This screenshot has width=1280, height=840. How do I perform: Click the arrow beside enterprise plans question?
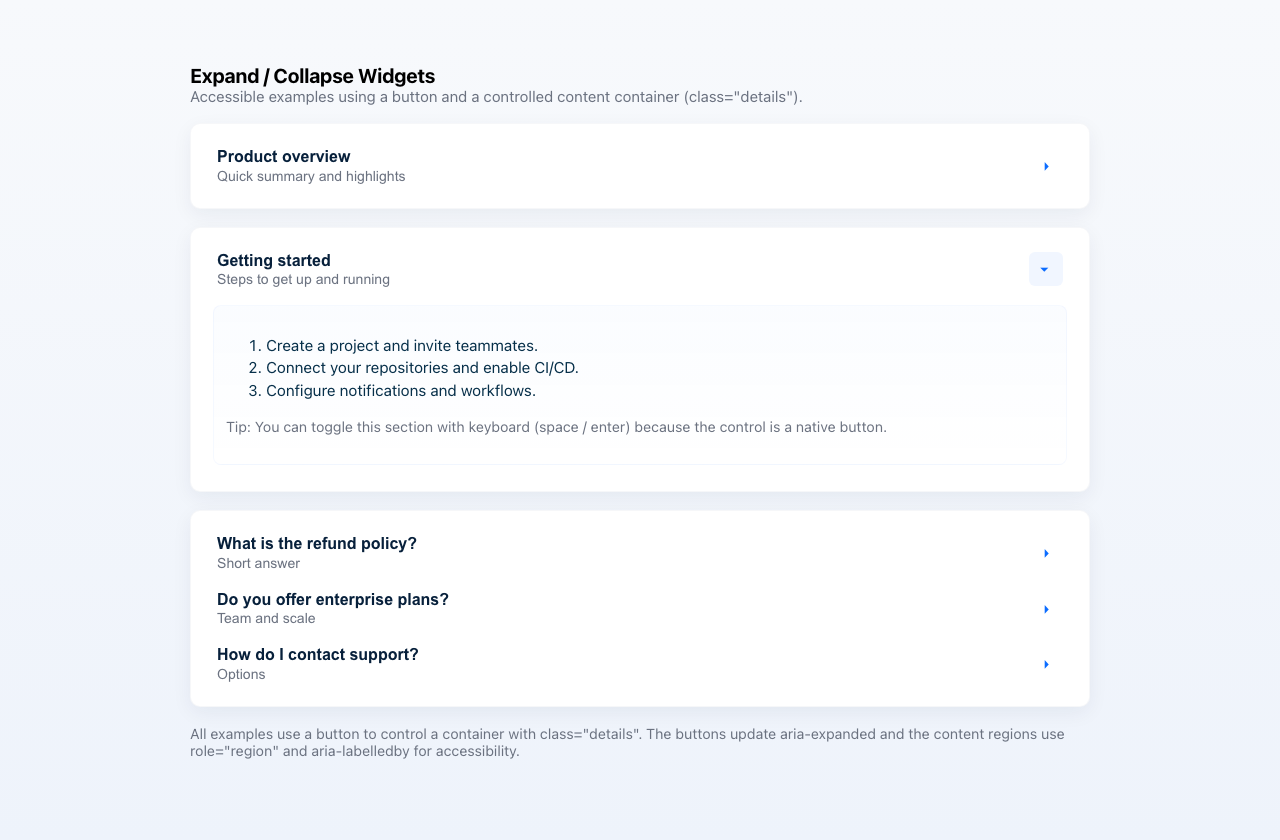(x=1046, y=609)
